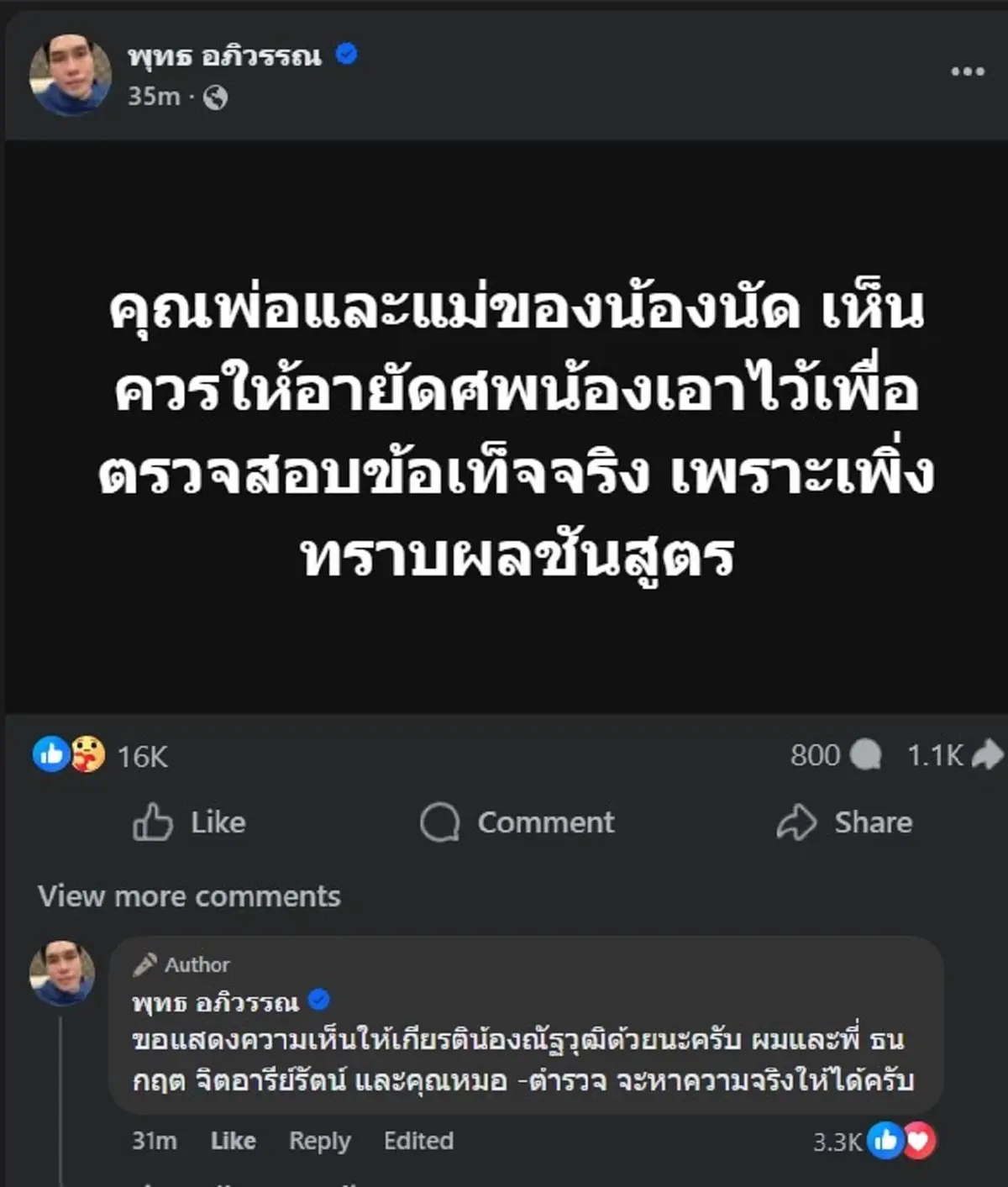Click Reply on the comment

point(319,1141)
